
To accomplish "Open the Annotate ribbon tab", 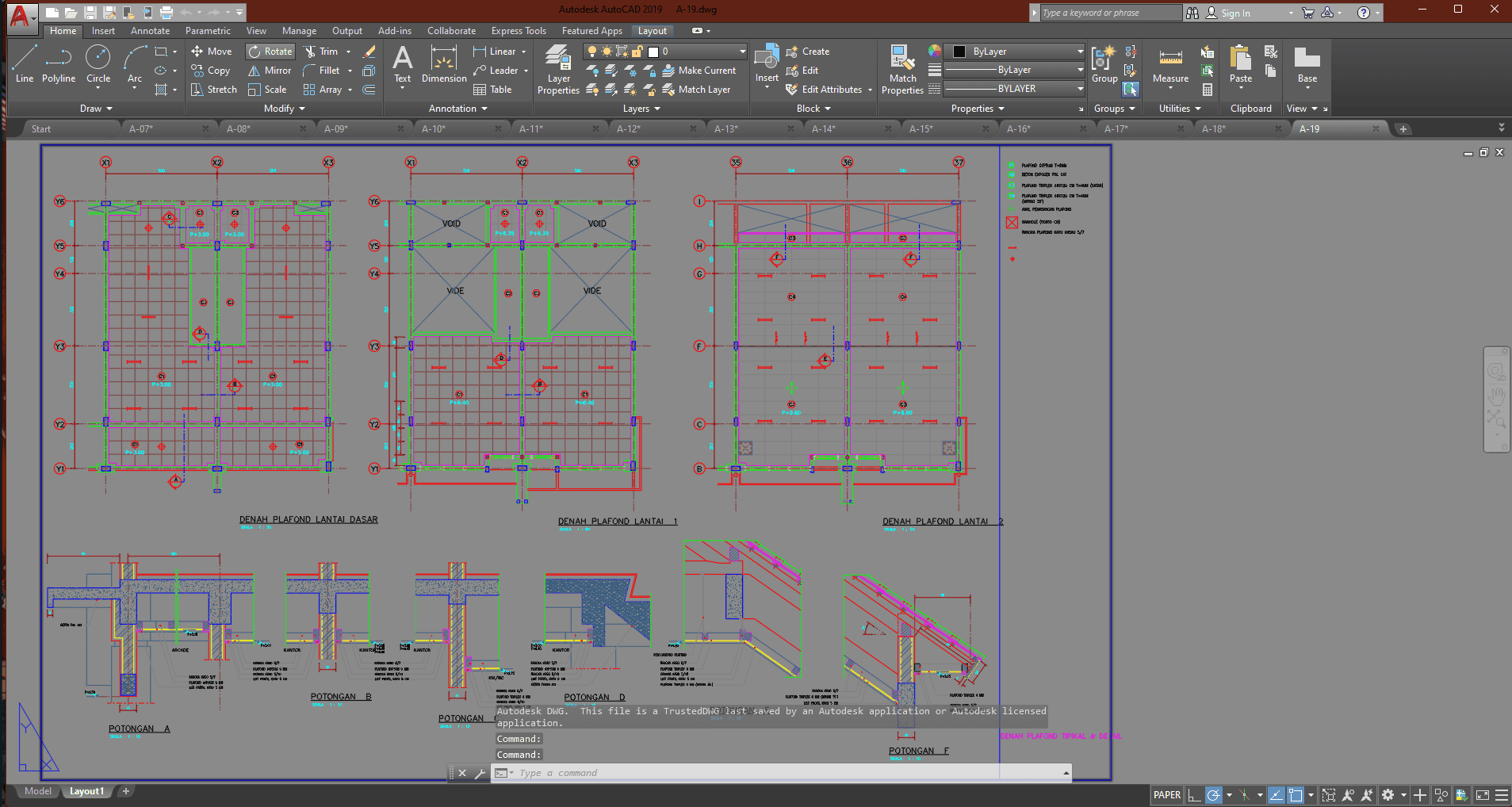I will tap(150, 31).
